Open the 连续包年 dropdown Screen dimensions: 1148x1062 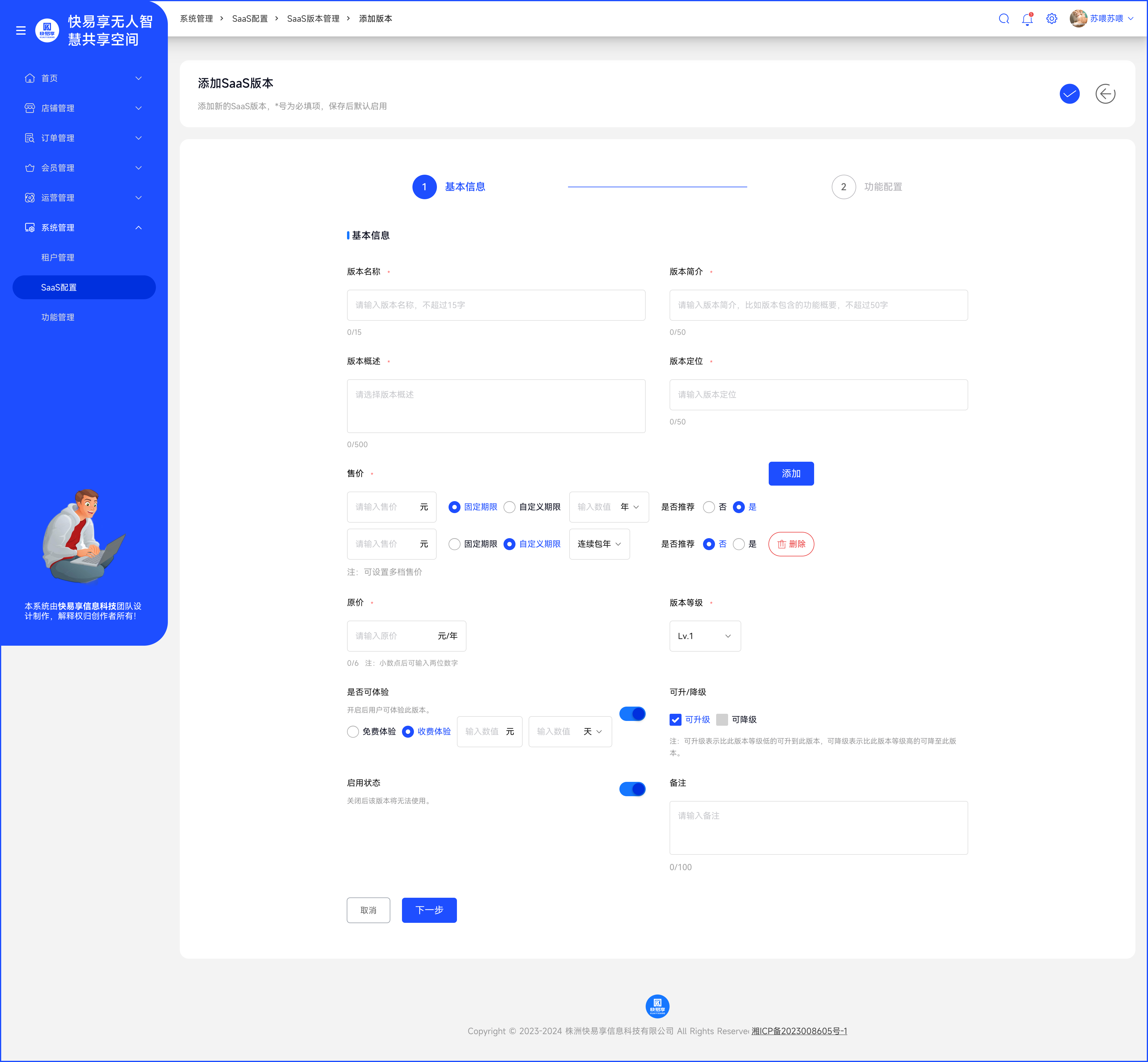599,544
